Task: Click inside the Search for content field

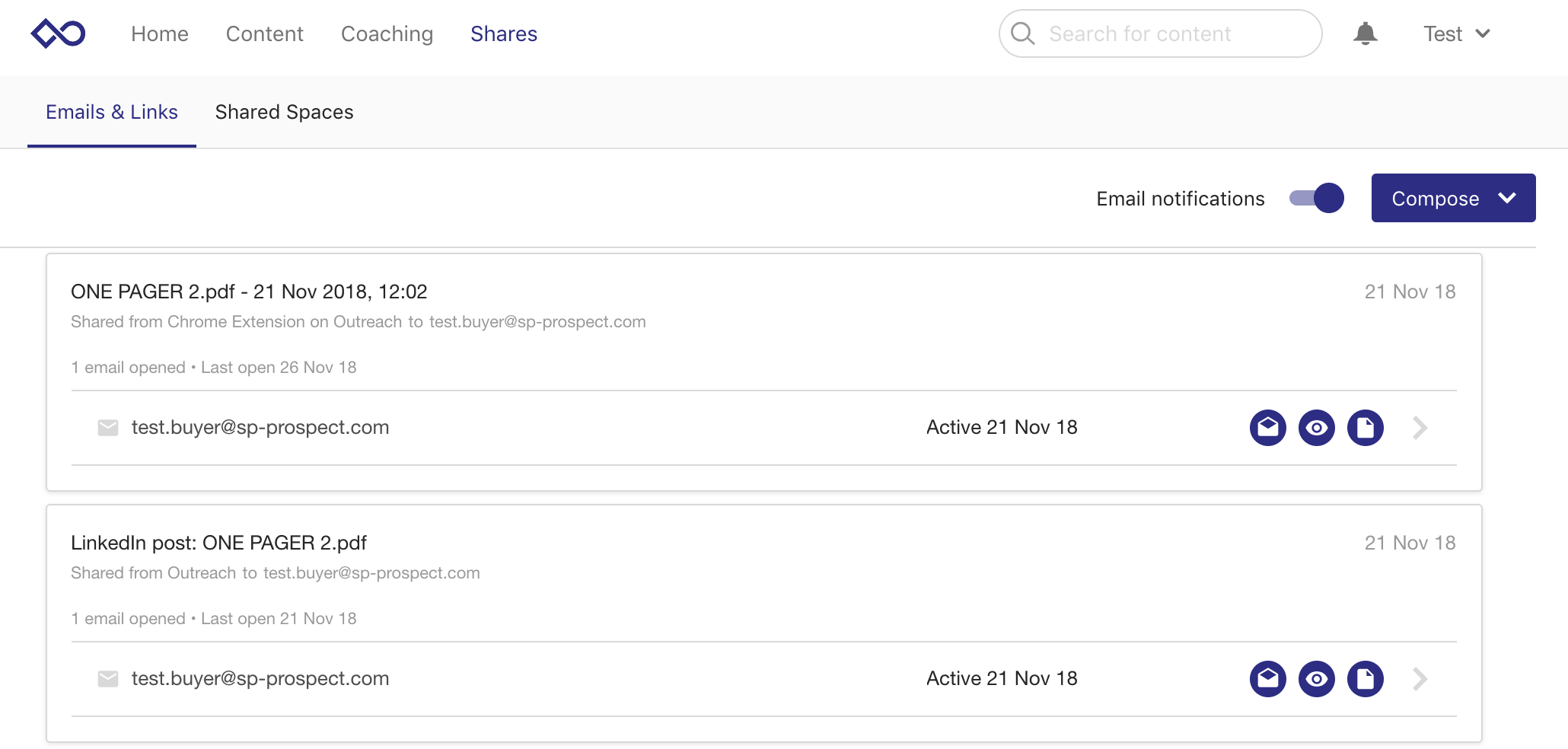Action: pyautogui.click(x=1157, y=33)
